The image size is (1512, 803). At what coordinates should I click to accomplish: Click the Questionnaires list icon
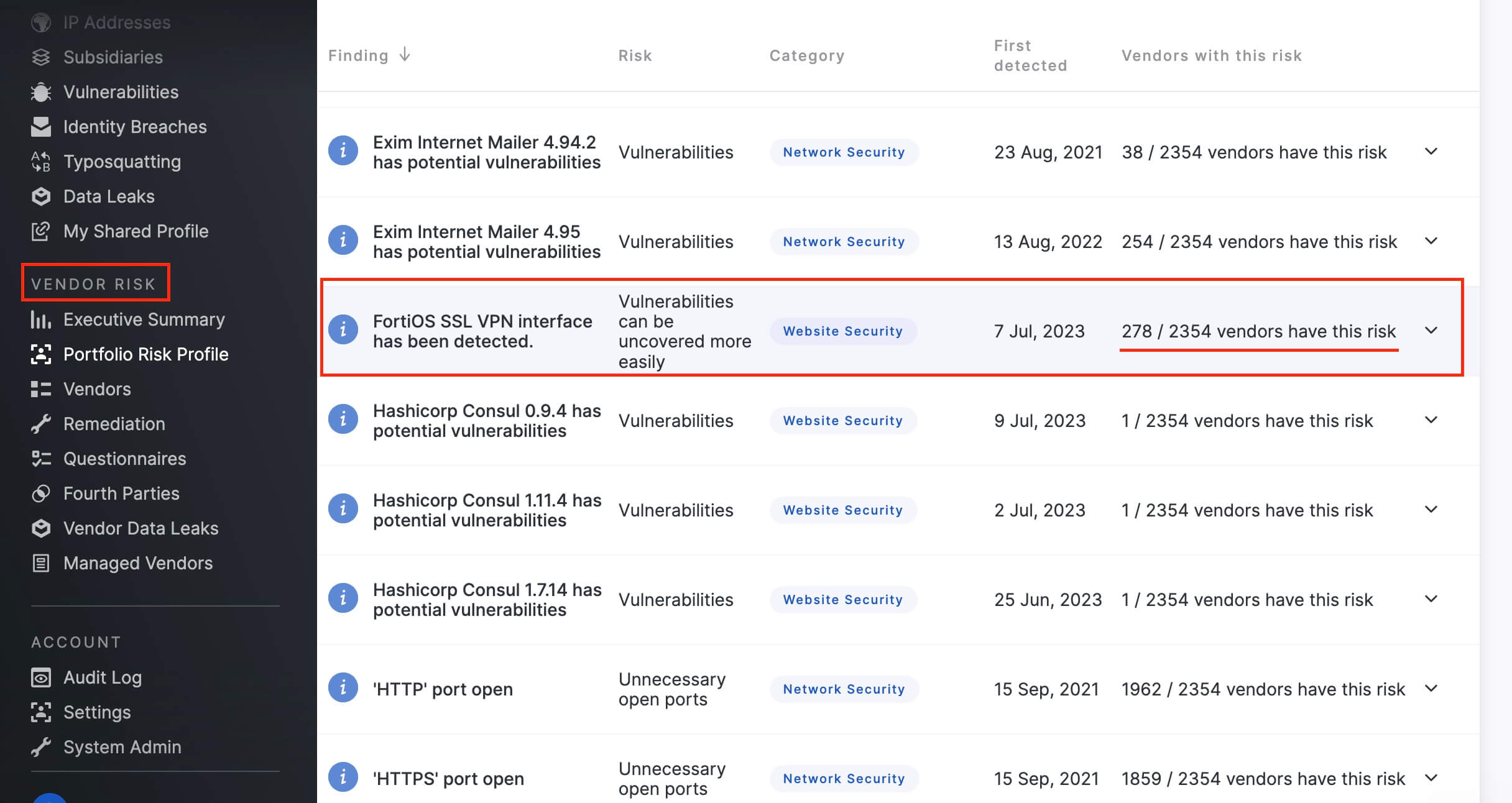point(41,459)
